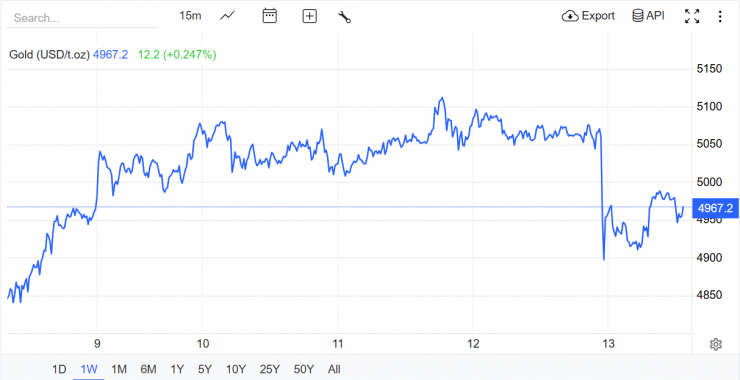The height and width of the screenshot is (380, 740).
Task: Click the green 12.2 (+0.247%) change
Action: pyautogui.click(x=177, y=55)
